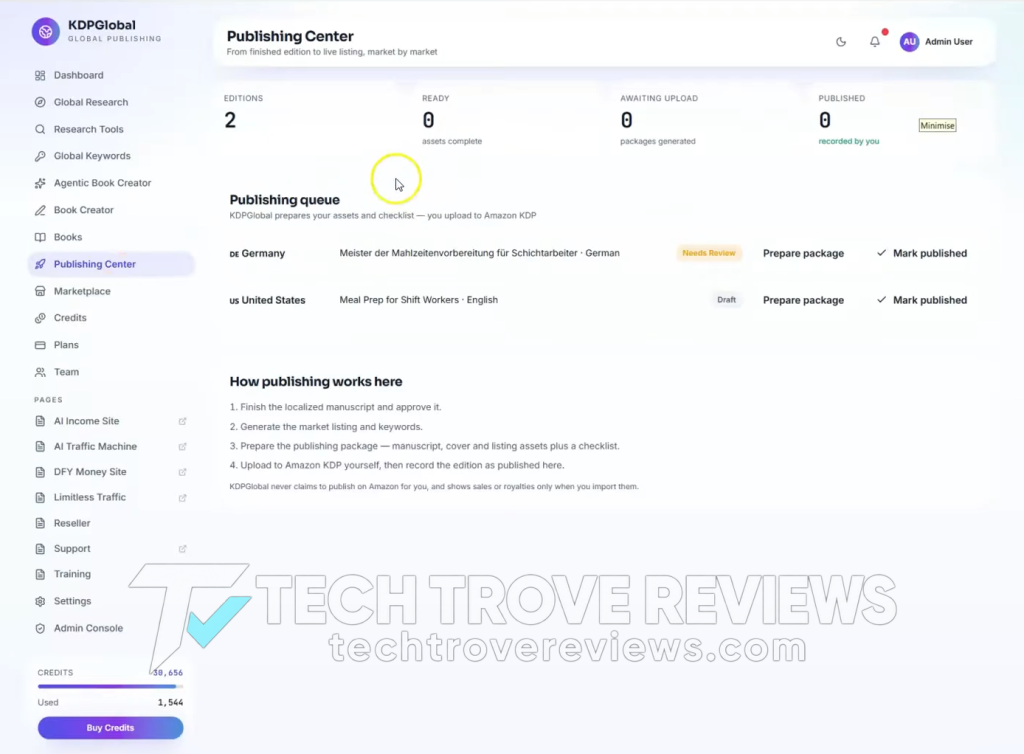This screenshot has width=1024, height=754.
Task: Click the Global Keywords key icon
Action: pos(40,156)
